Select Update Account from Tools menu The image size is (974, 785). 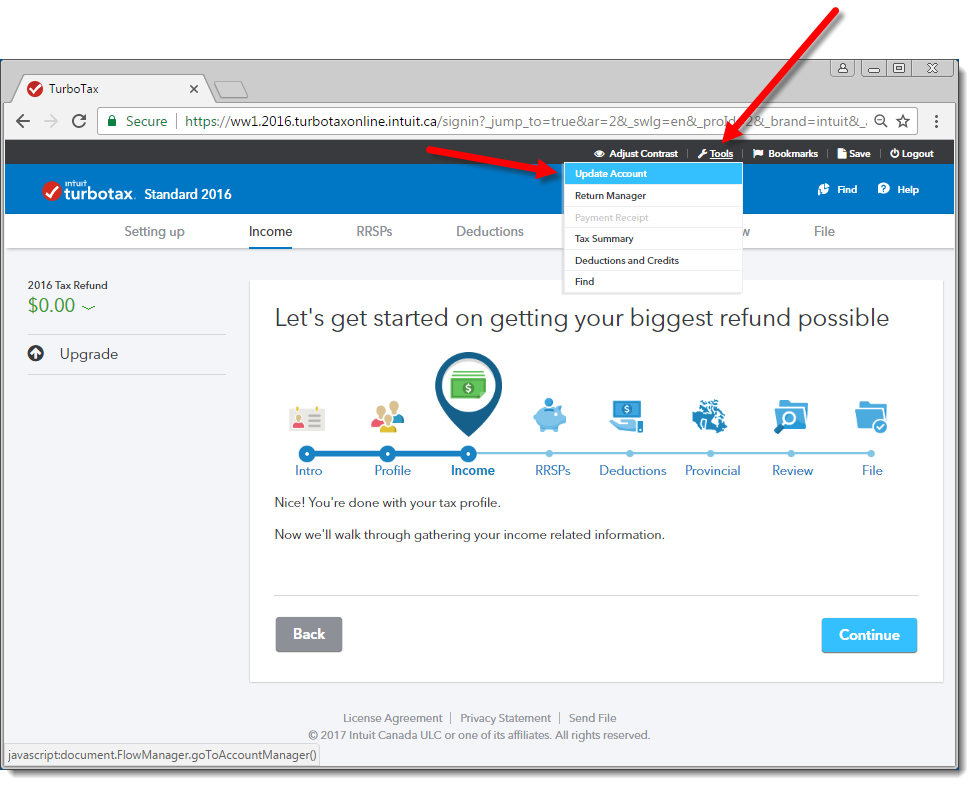pos(653,174)
